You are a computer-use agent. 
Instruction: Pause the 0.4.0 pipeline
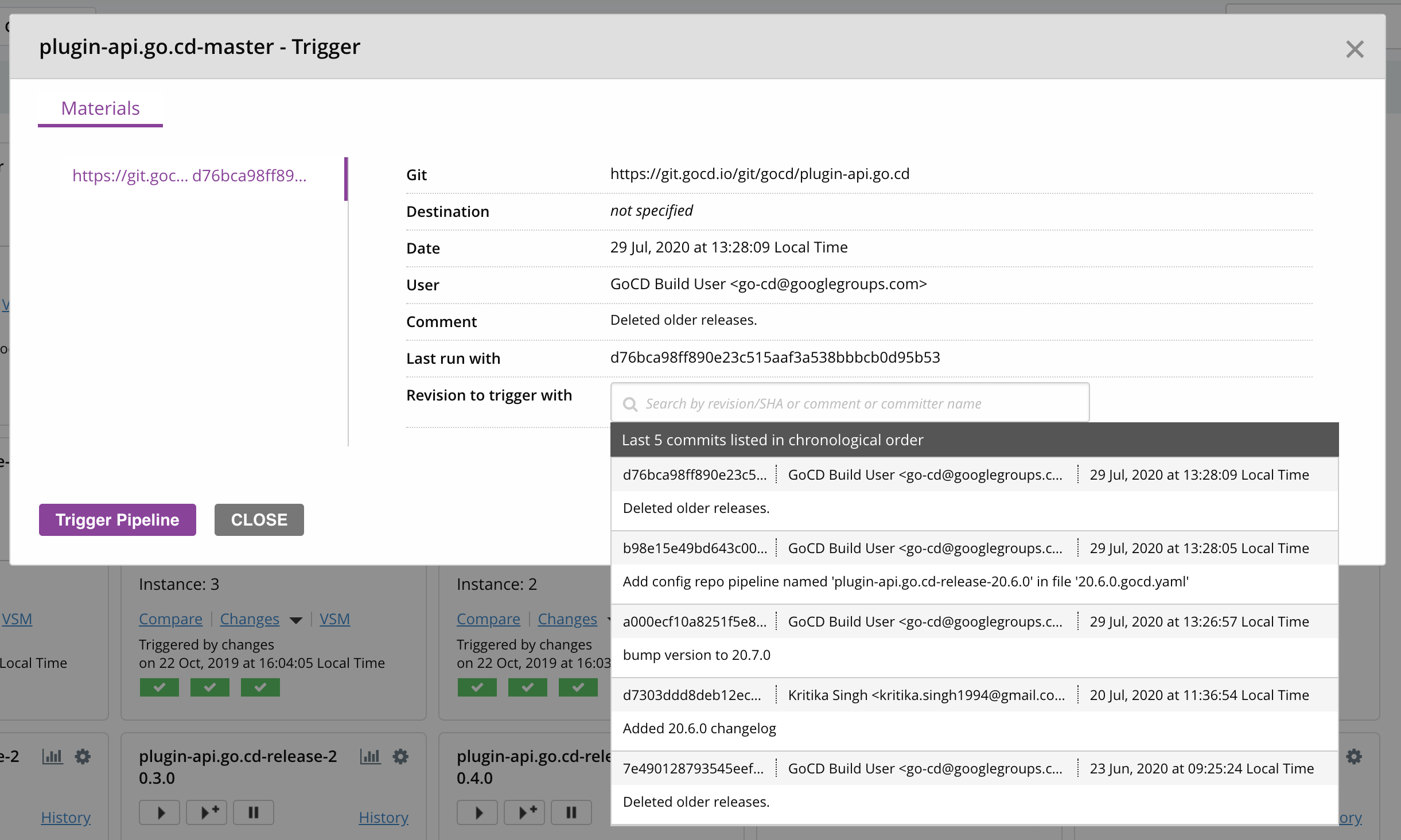point(571,812)
